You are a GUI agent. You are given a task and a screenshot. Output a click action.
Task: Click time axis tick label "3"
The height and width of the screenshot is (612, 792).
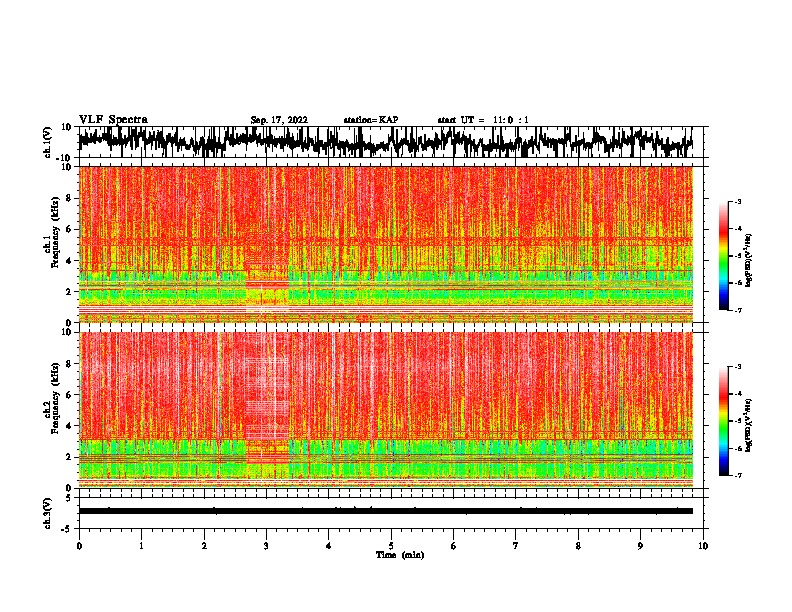(266, 545)
